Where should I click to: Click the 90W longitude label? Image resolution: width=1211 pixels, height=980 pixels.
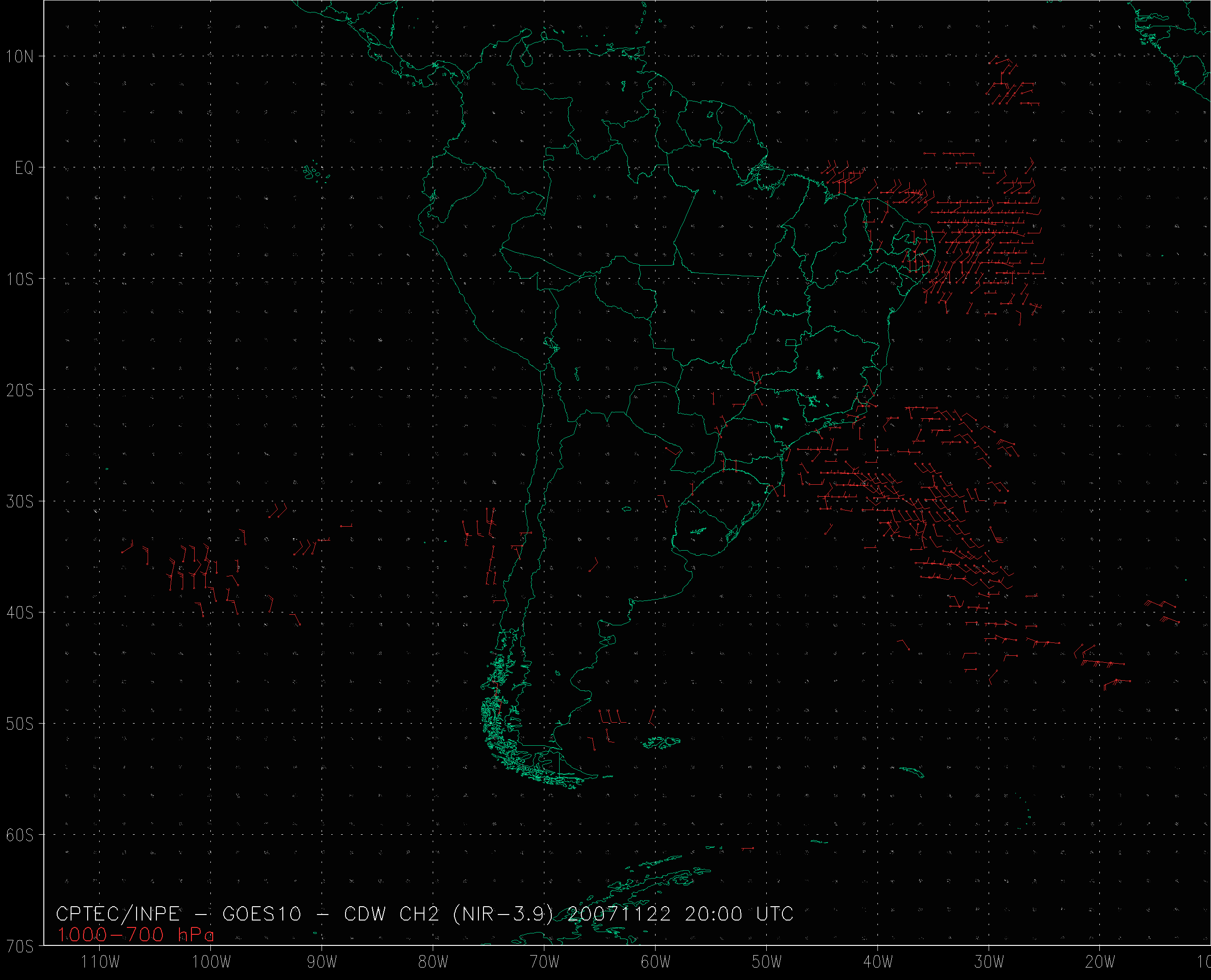322,962
